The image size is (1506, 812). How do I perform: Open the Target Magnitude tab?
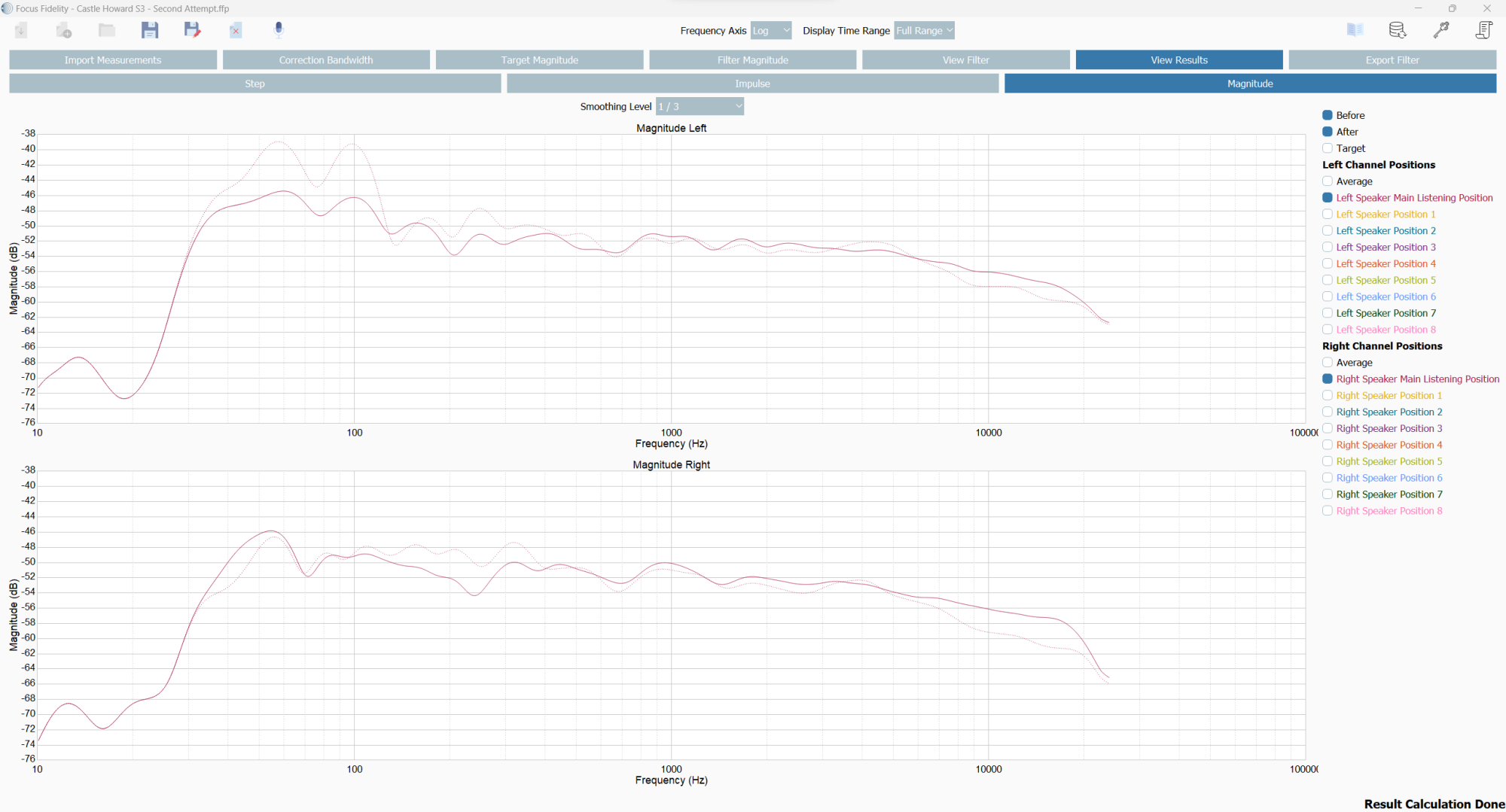540,60
